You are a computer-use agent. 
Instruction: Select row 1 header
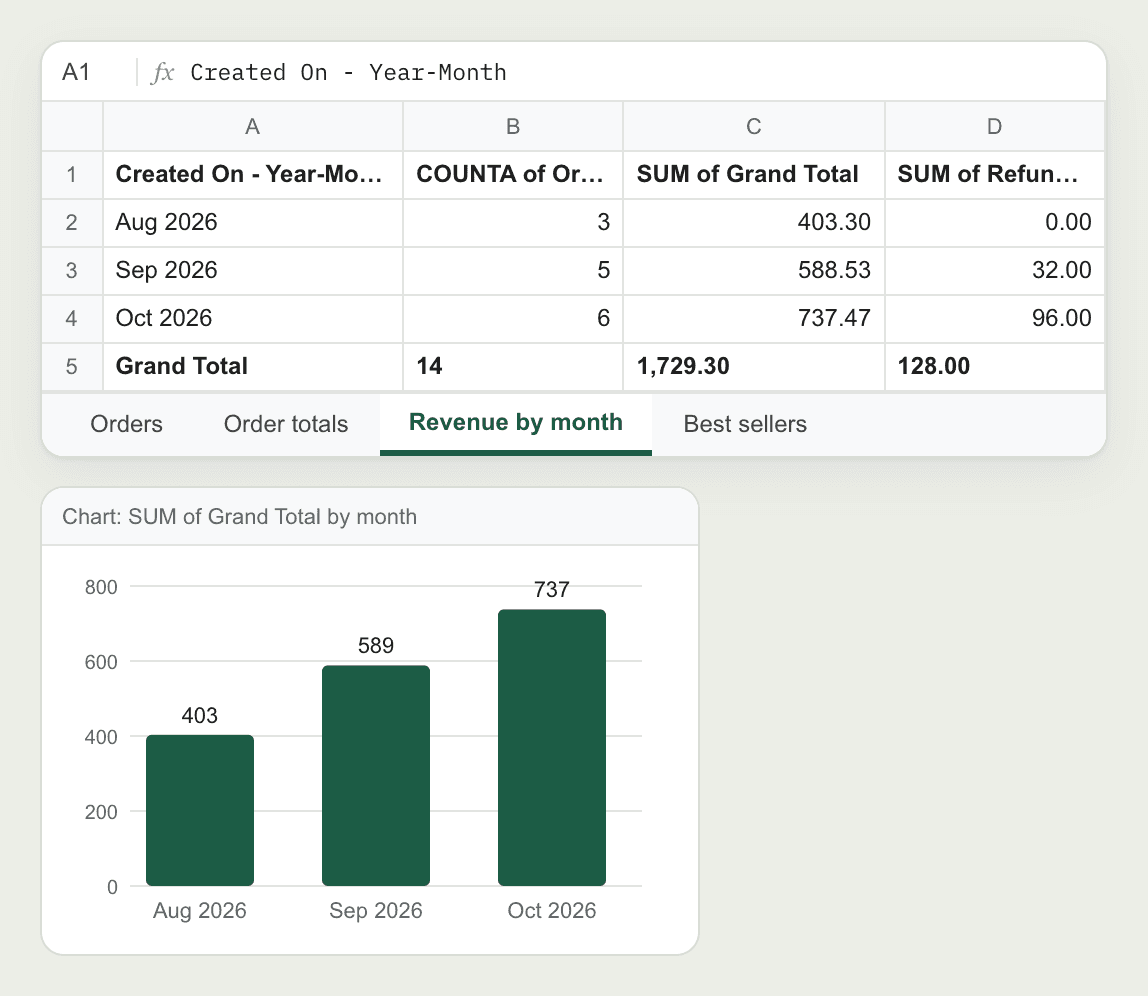pos(72,174)
